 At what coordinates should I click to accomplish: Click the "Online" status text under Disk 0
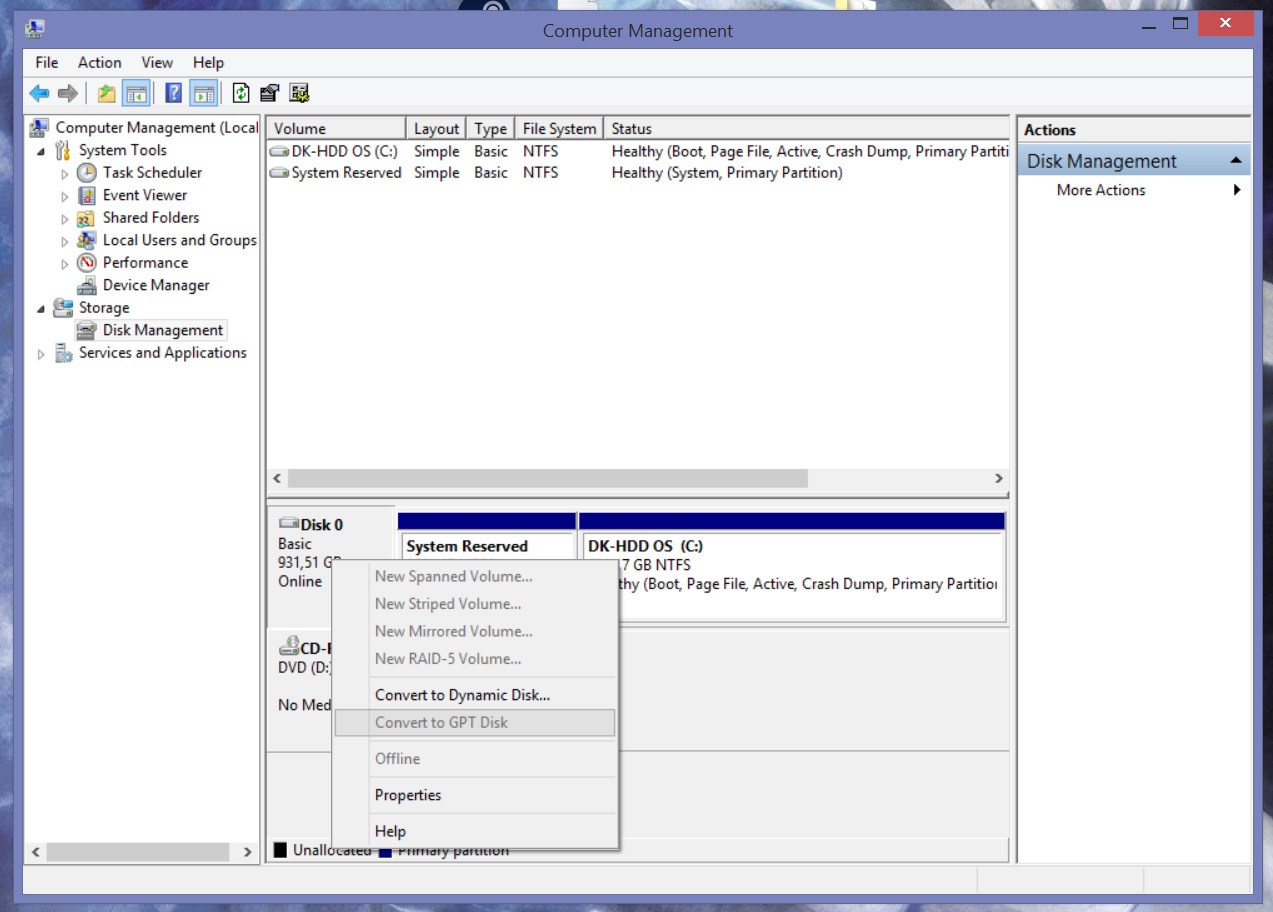[x=300, y=581]
